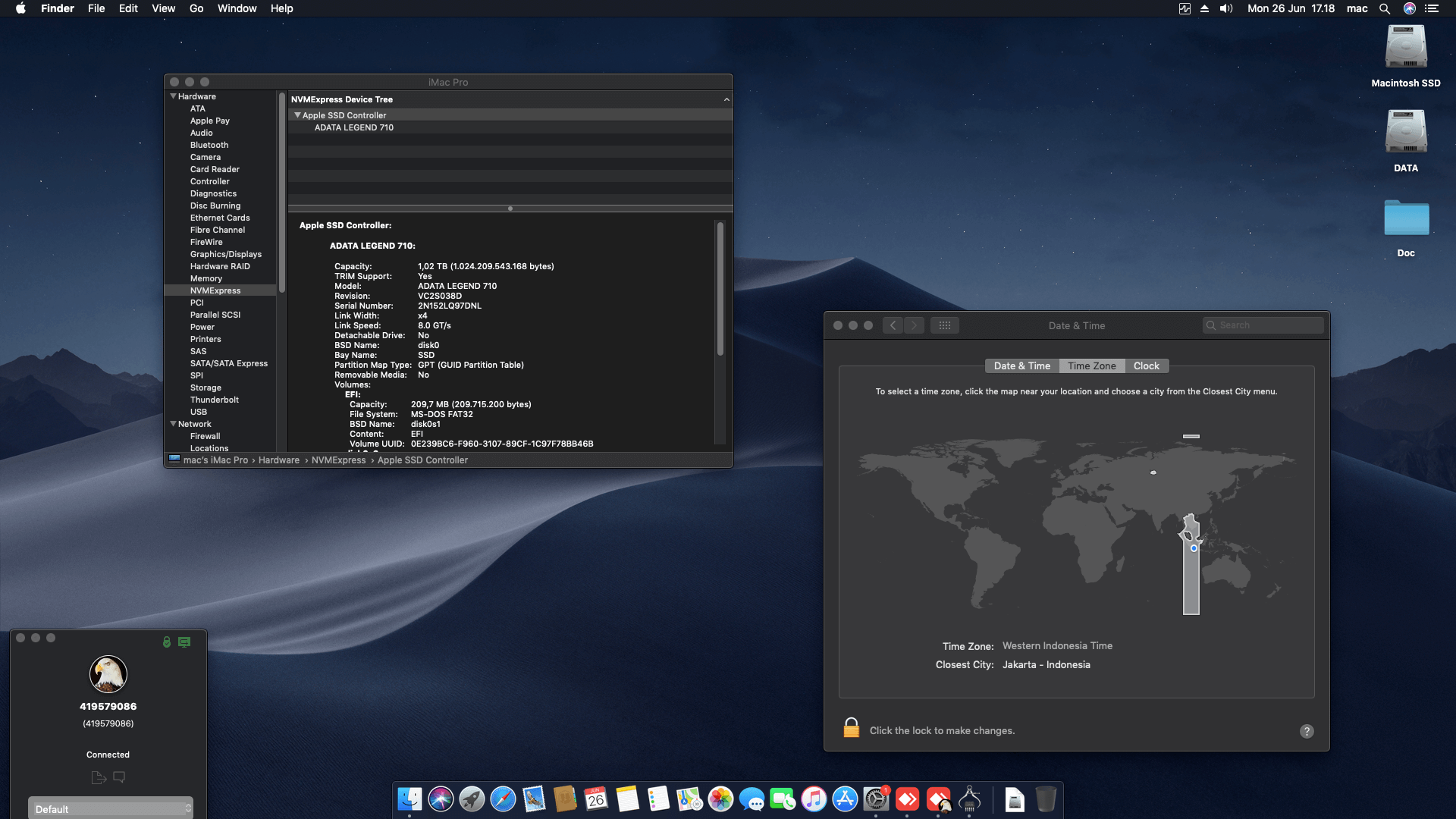Select the Date & Time tab
The height and width of the screenshot is (819, 1456).
pos(1021,366)
